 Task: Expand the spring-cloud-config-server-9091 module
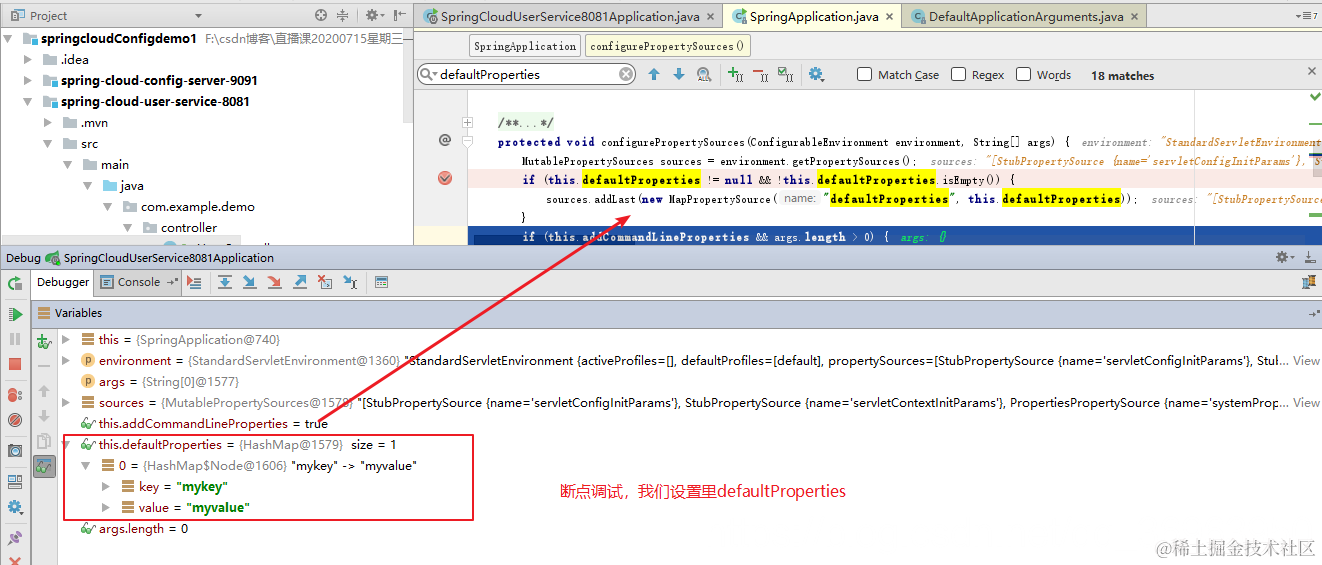coord(28,80)
